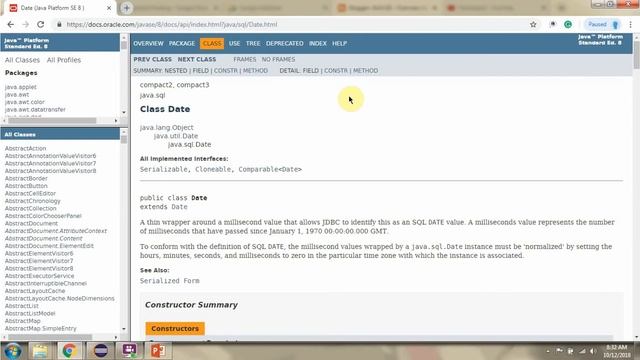
Task: Open the AbstractExecutorService class
Action: (40, 276)
